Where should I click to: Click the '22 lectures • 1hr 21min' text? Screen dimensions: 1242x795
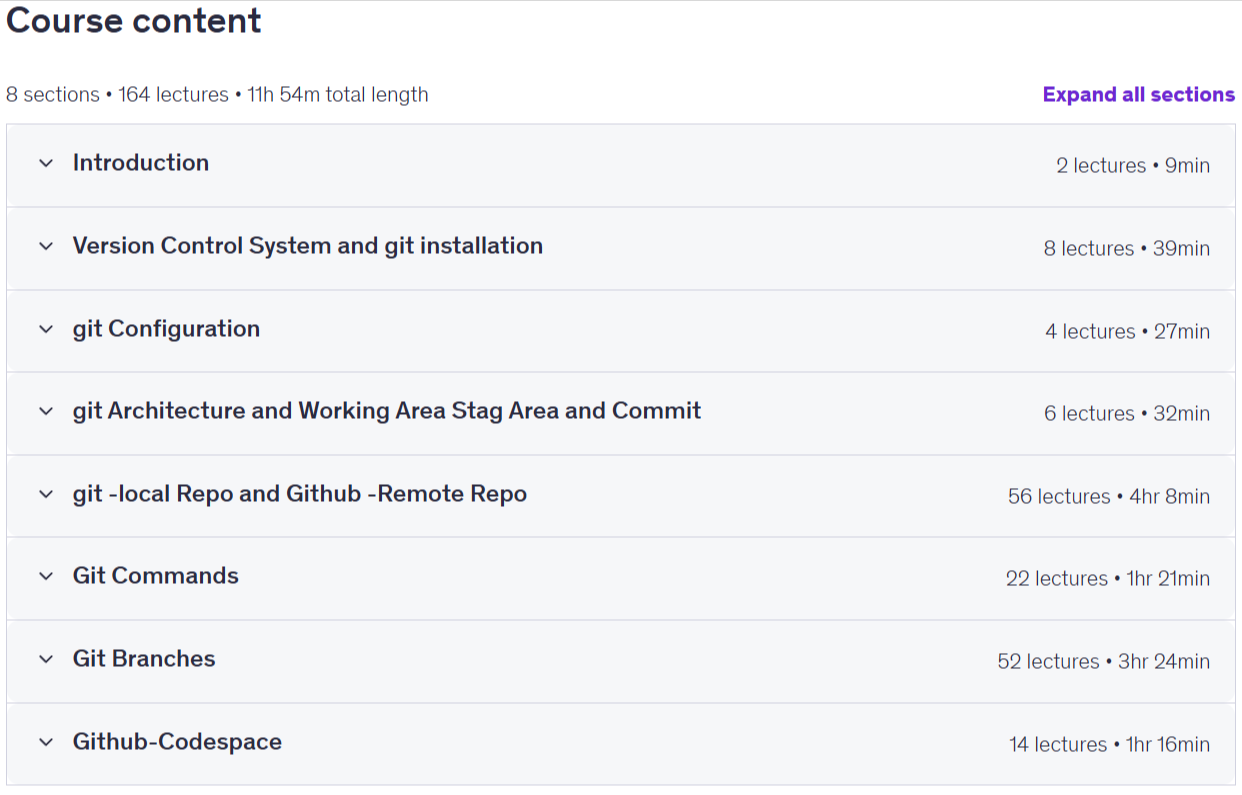click(1108, 579)
